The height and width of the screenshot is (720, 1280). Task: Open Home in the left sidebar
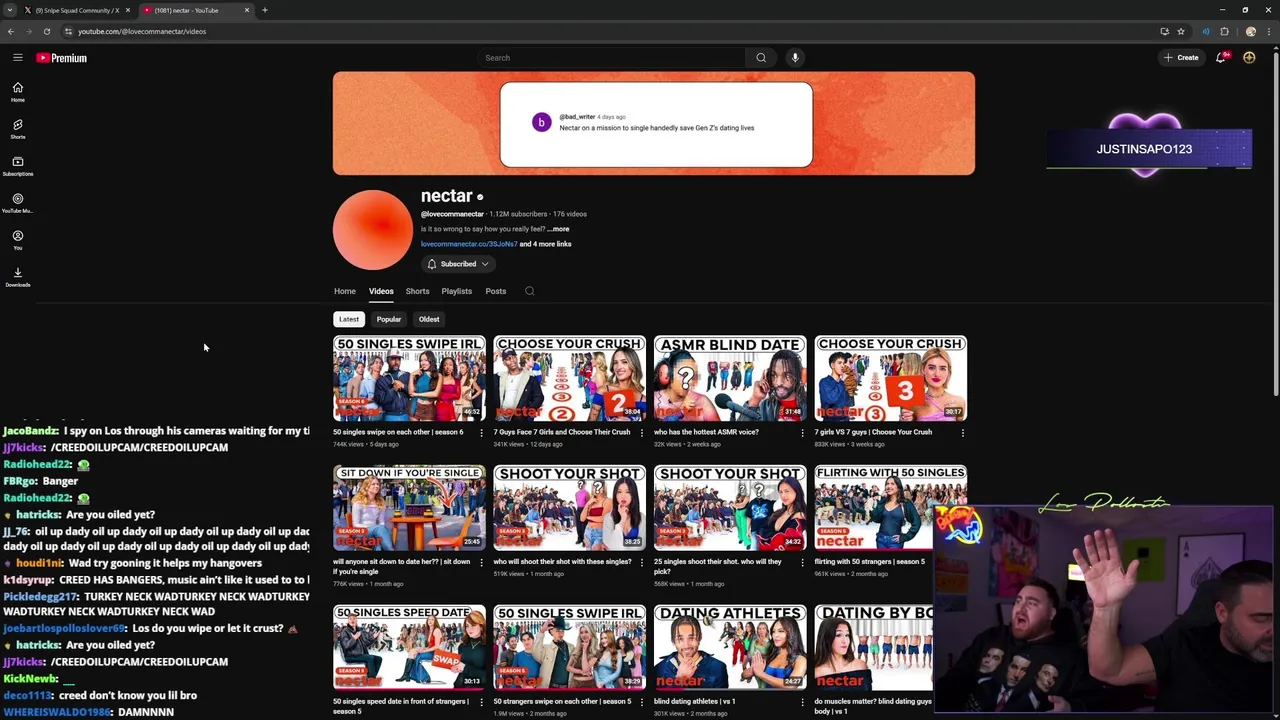pos(17,92)
